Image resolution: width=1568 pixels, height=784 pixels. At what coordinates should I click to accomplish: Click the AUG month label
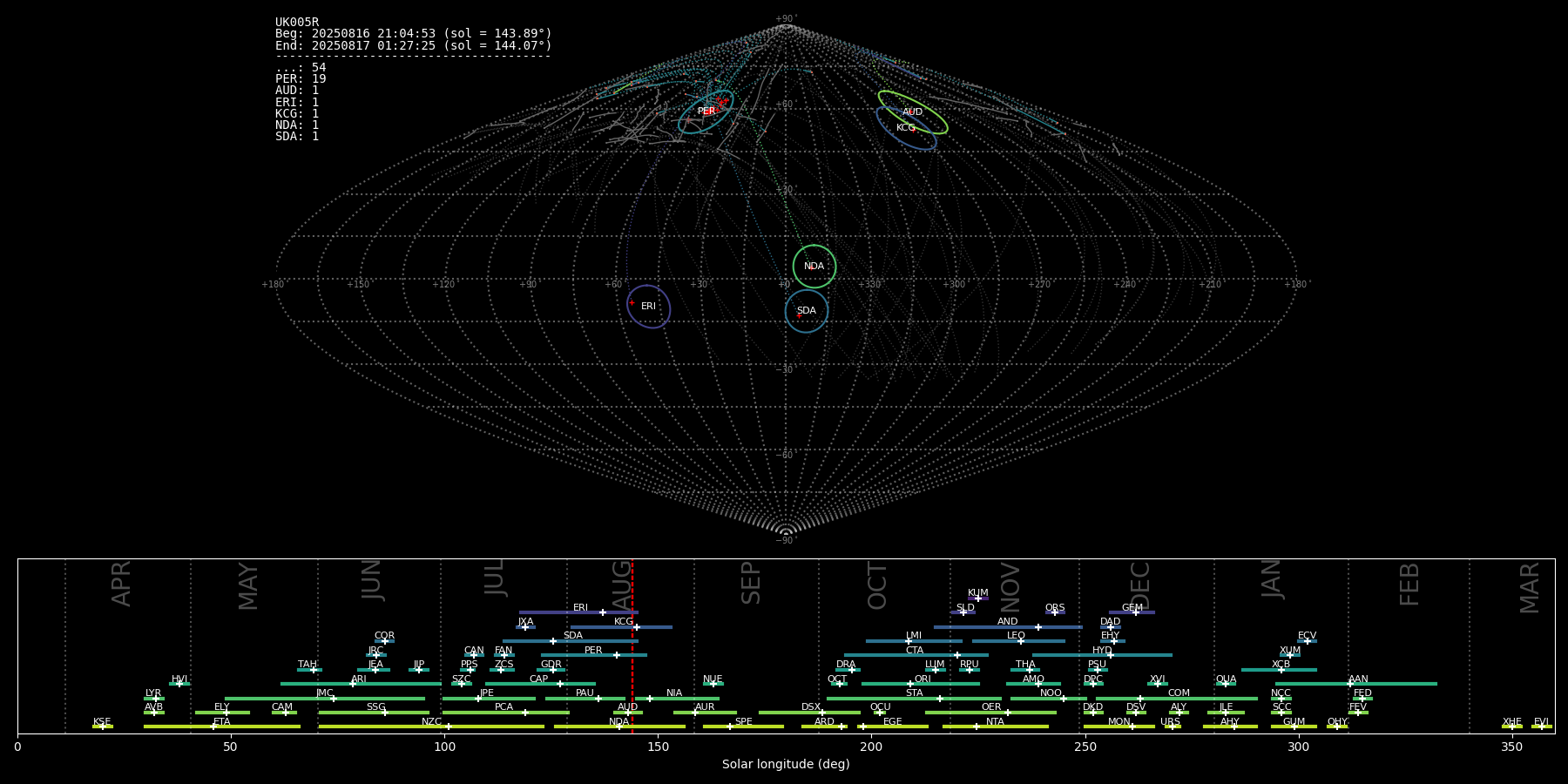point(622,586)
